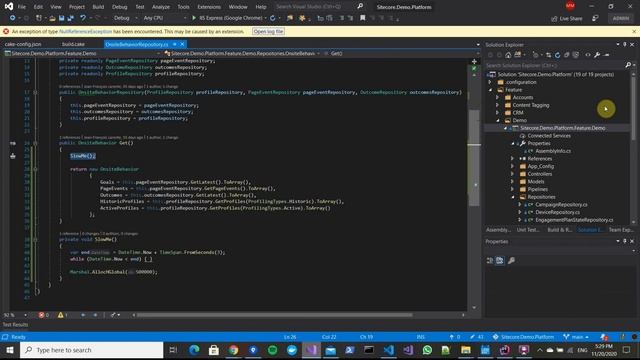640x360 pixels.
Task: Open the Build menu
Action: 98,7
